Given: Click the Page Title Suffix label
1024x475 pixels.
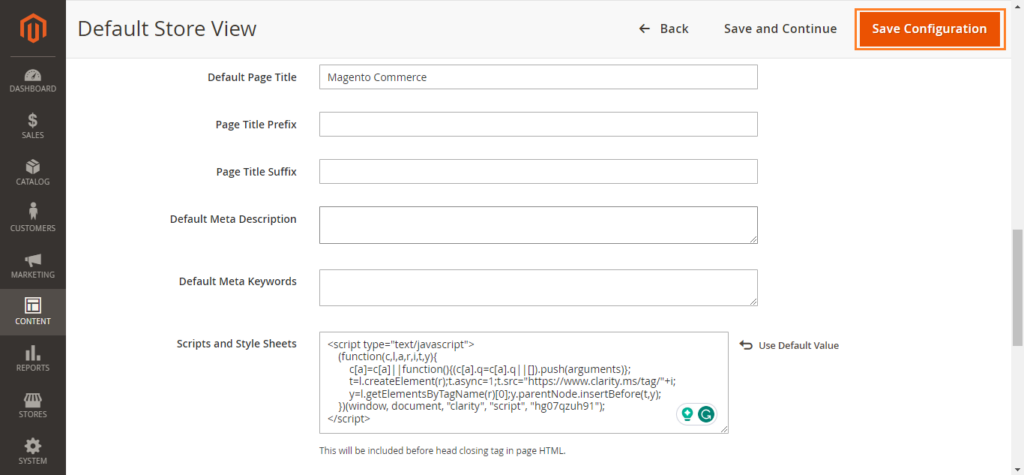Looking at the screenshot, I should tap(256, 172).
